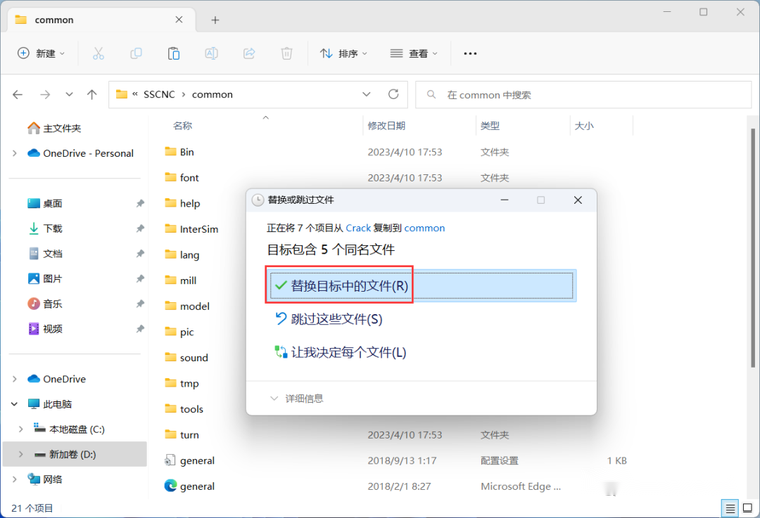Click the Paste clipboard icon
Screen dimensions: 760x518
click(x=174, y=53)
